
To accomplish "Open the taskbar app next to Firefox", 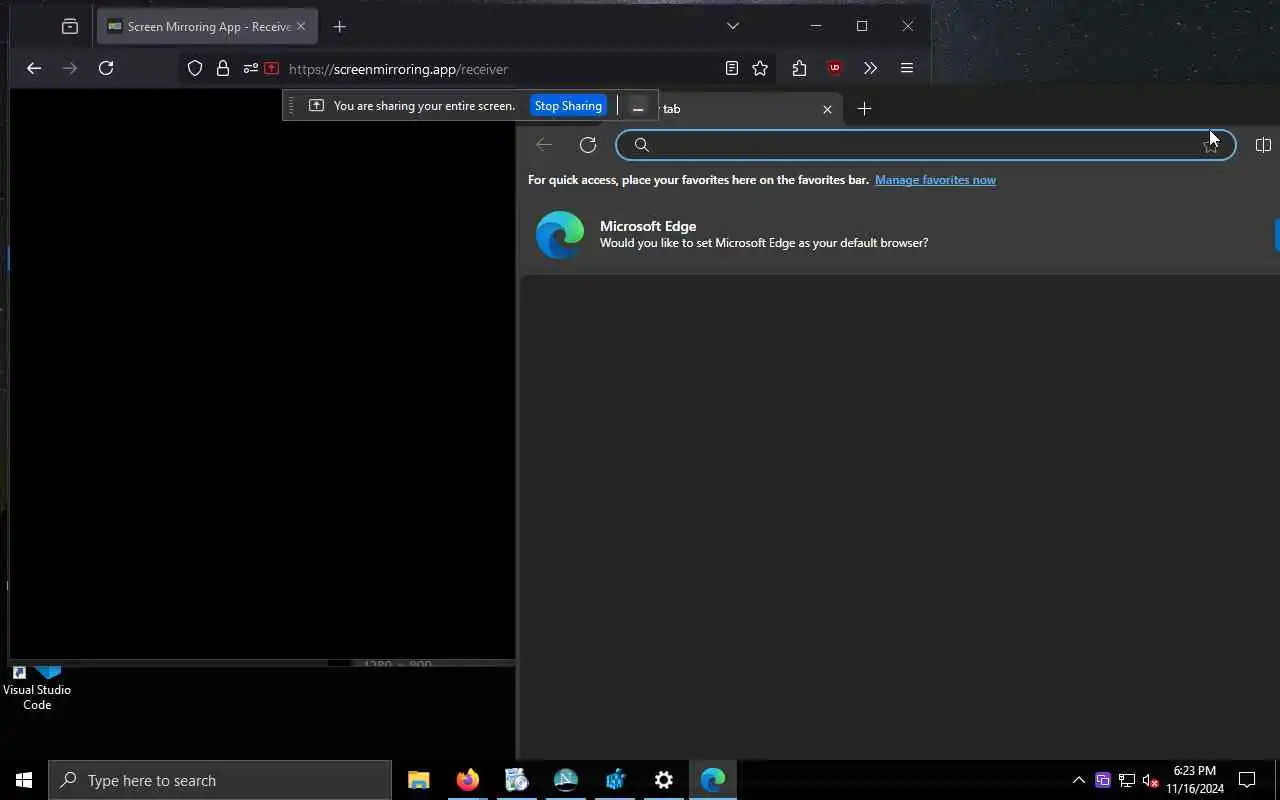I will 517,780.
